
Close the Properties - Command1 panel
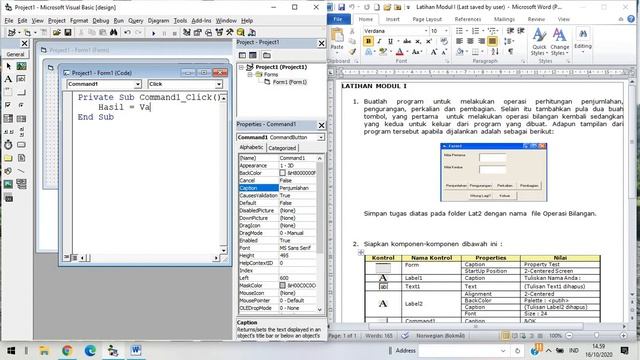pyautogui.click(x=321, y=125)
